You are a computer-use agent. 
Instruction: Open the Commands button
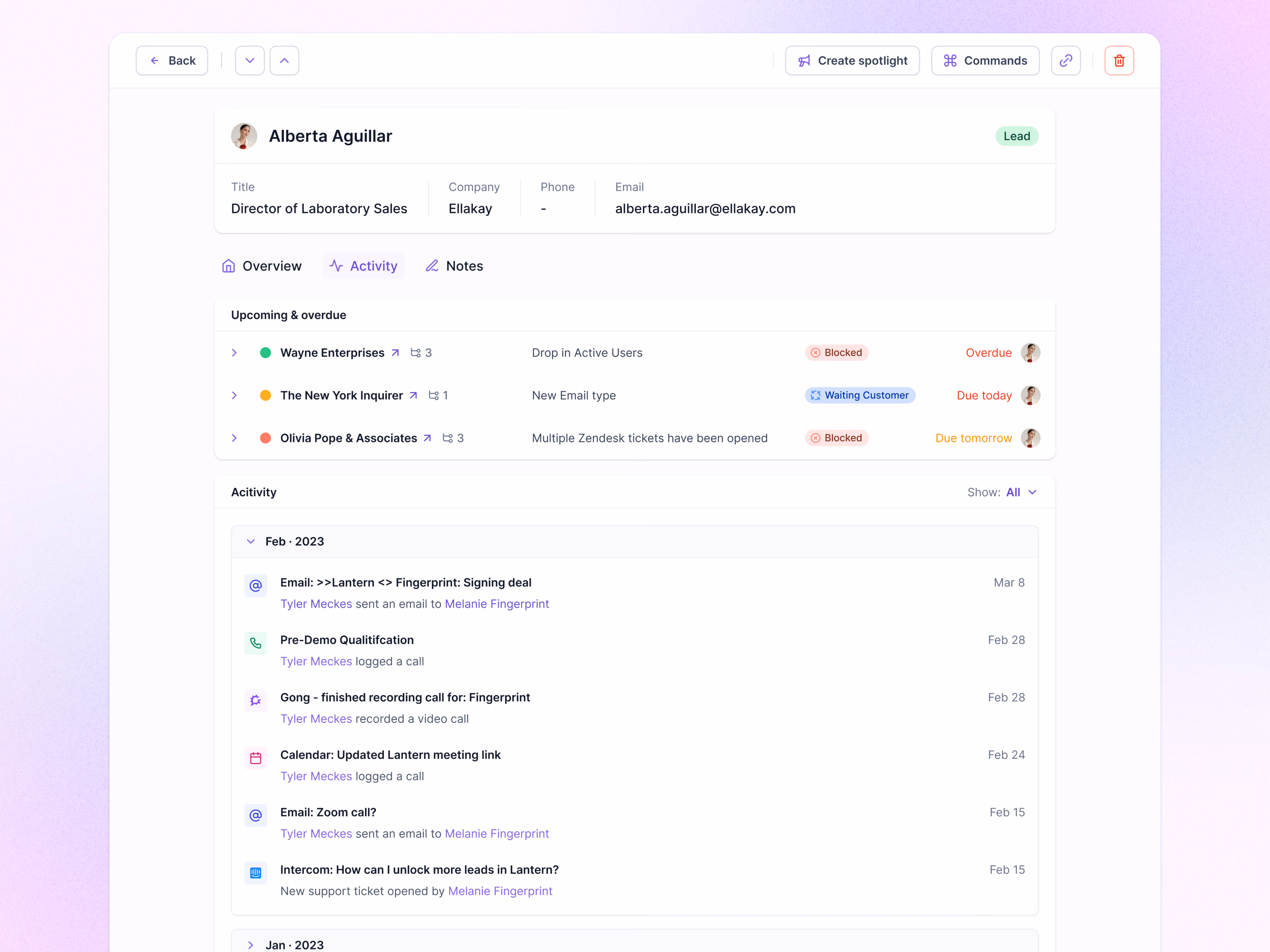985,60
